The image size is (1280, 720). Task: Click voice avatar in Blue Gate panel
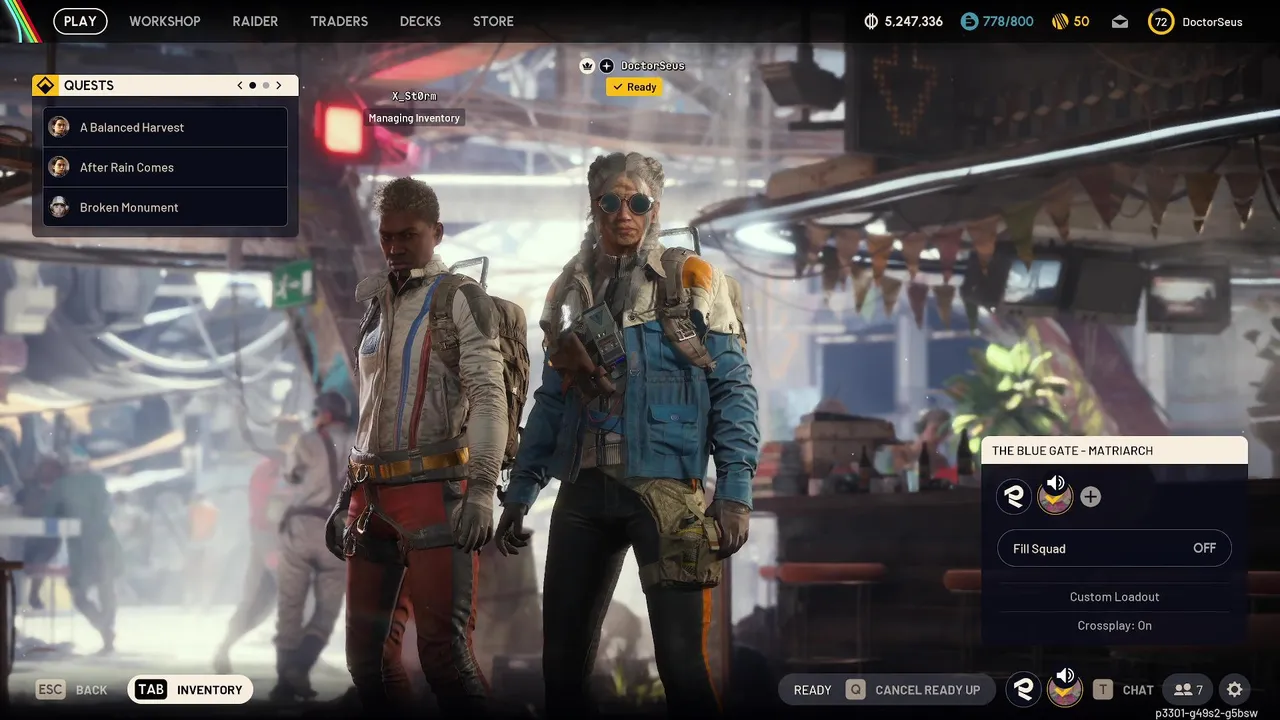pos(1055,496)
